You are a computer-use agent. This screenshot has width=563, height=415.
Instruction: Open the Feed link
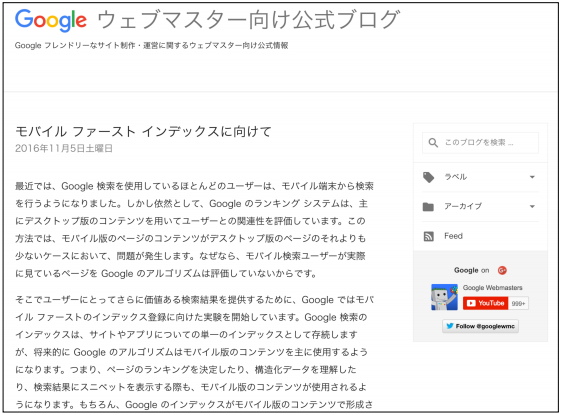coord(453,236)
